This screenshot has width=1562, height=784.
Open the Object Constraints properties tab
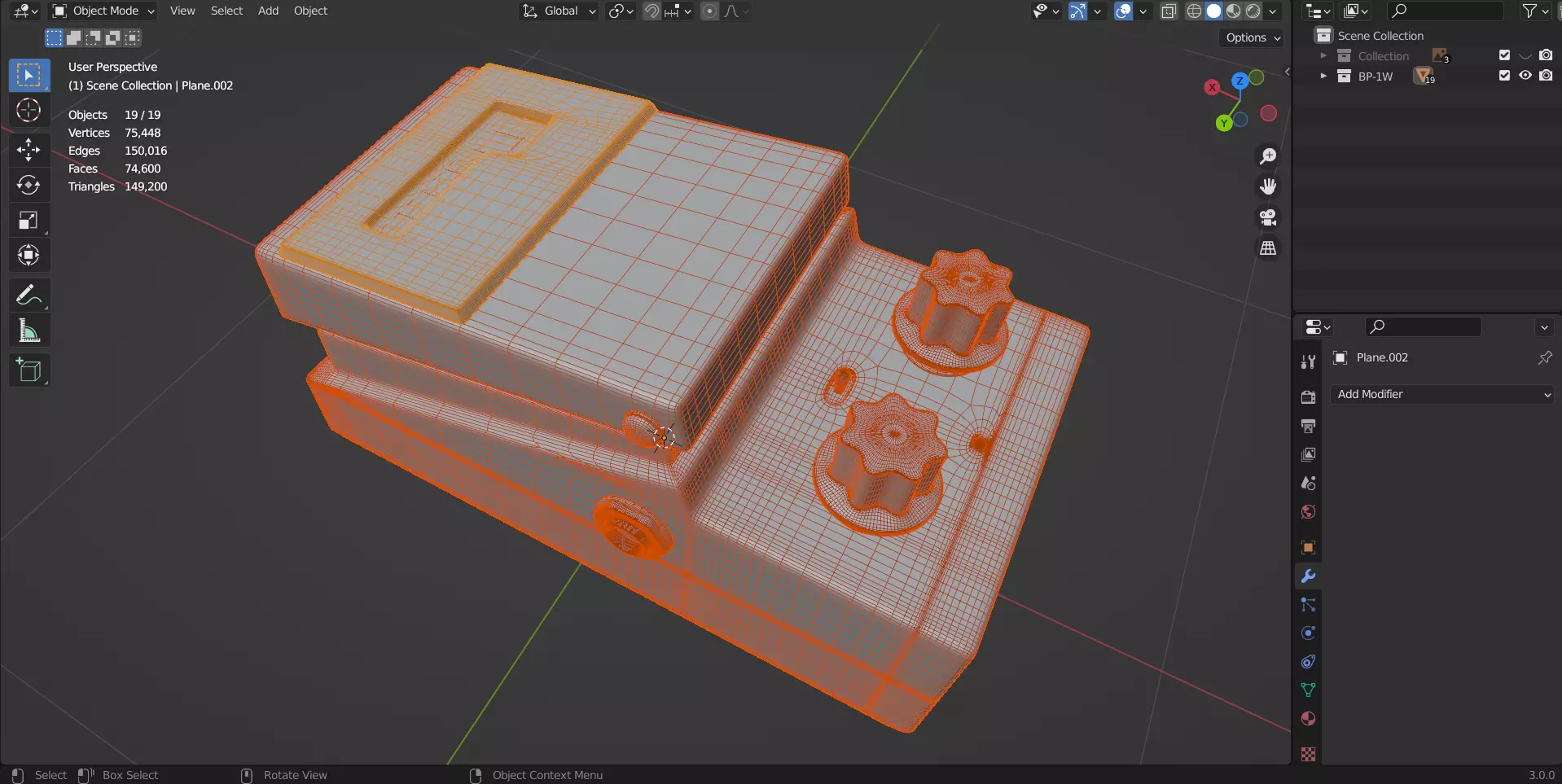click(x=1308, y=662)
